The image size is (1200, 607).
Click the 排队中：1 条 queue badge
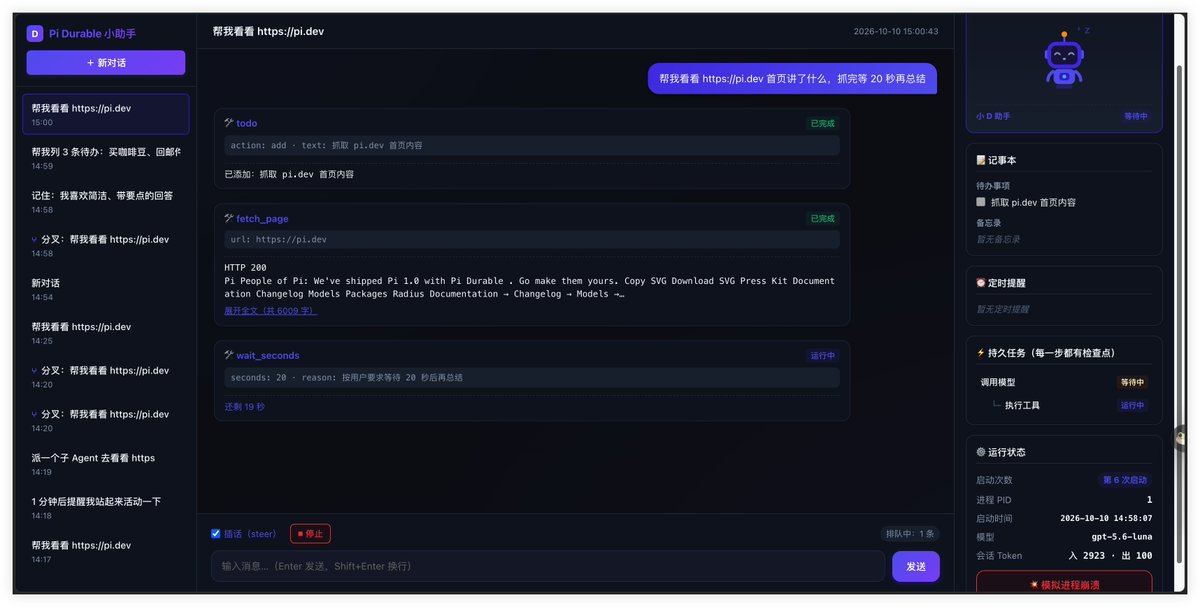tap(910, 534)
